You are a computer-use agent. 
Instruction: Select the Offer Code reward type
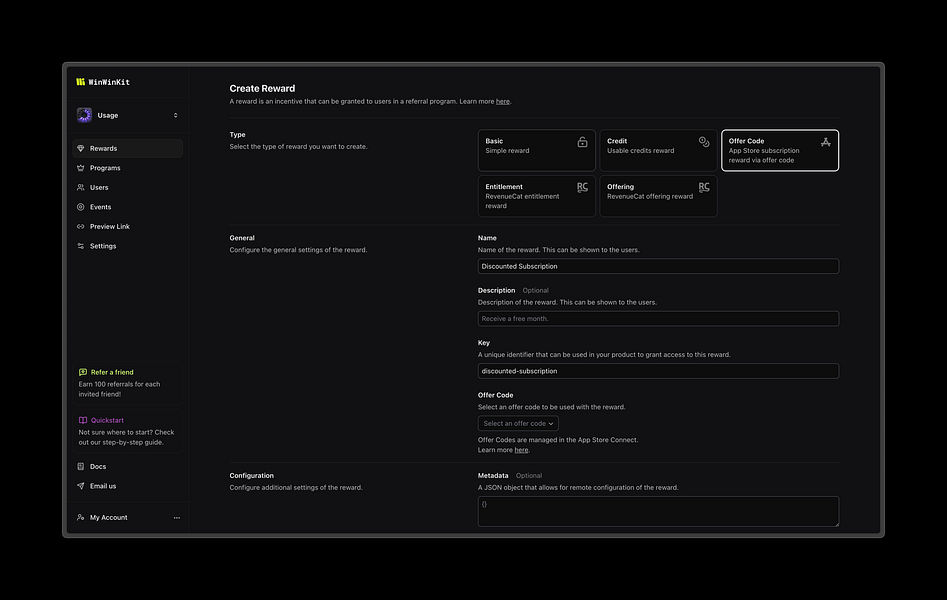[780, 150]
